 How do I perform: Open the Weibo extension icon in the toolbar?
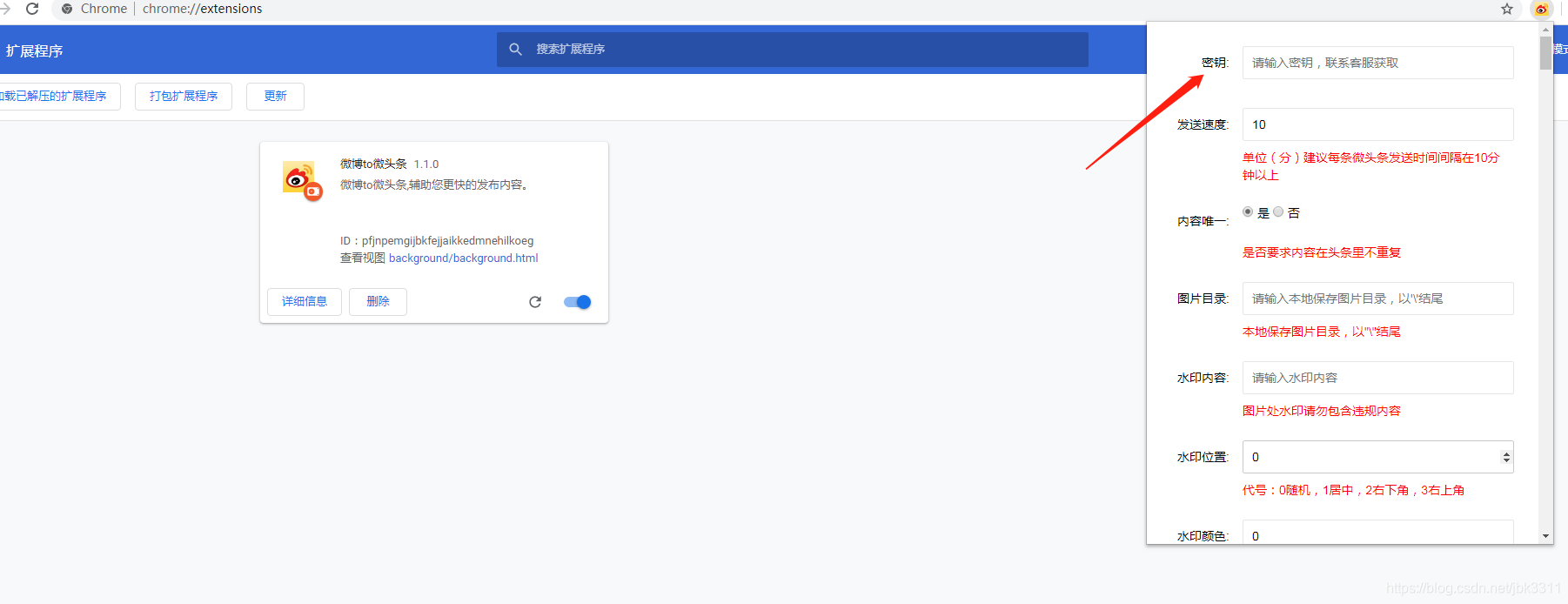pos(1541,9)
